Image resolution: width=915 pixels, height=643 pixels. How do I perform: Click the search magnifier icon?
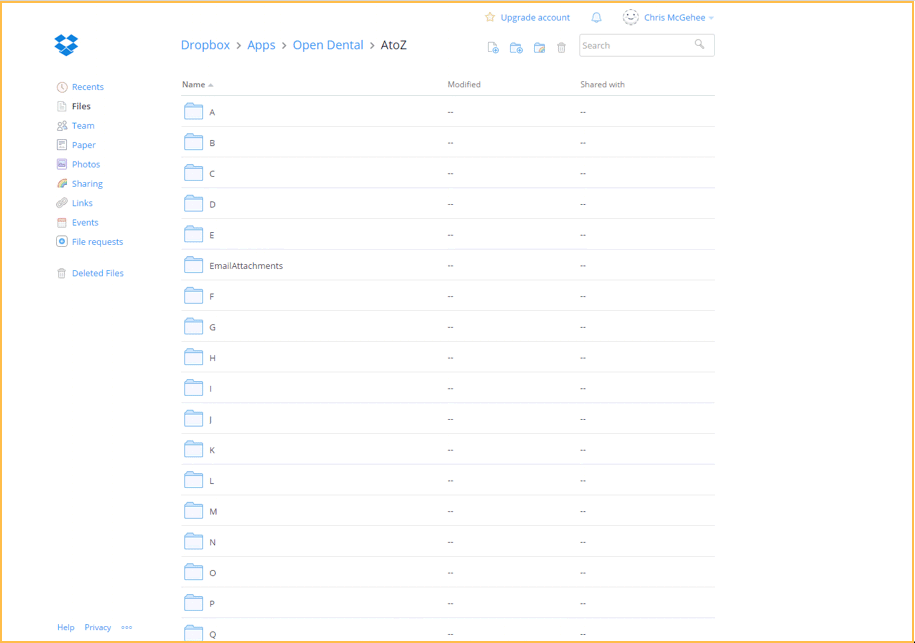click(700, 44)
